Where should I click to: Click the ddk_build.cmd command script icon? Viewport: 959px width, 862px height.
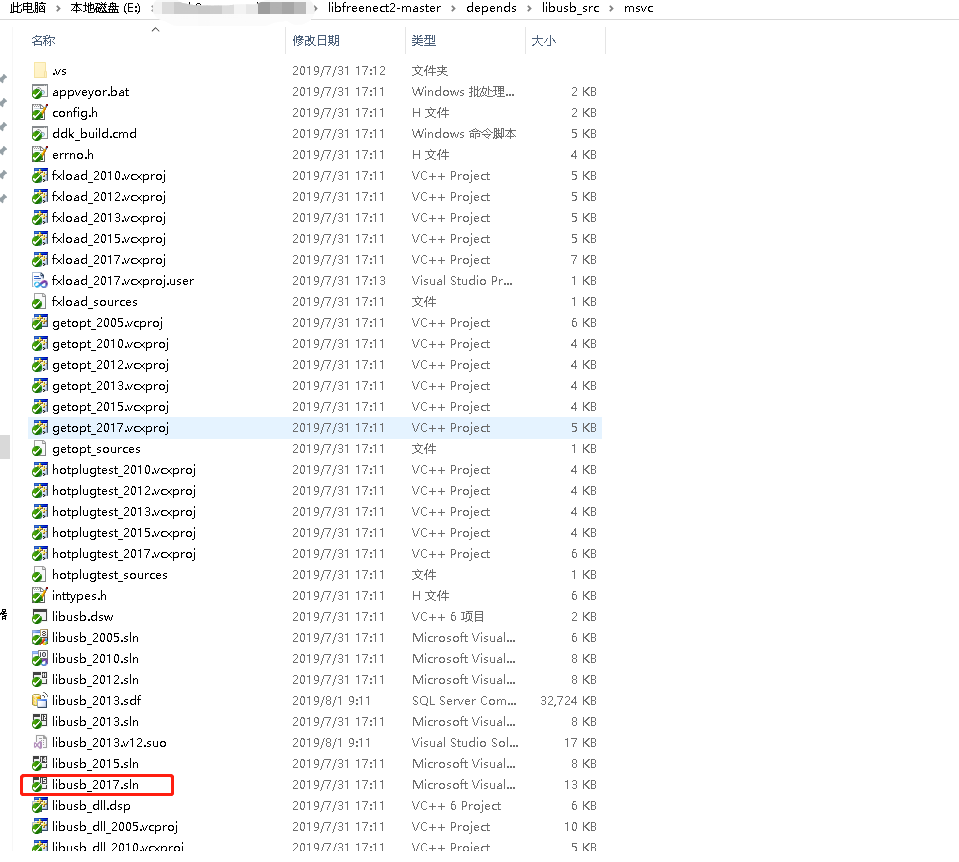pos(40,133)
